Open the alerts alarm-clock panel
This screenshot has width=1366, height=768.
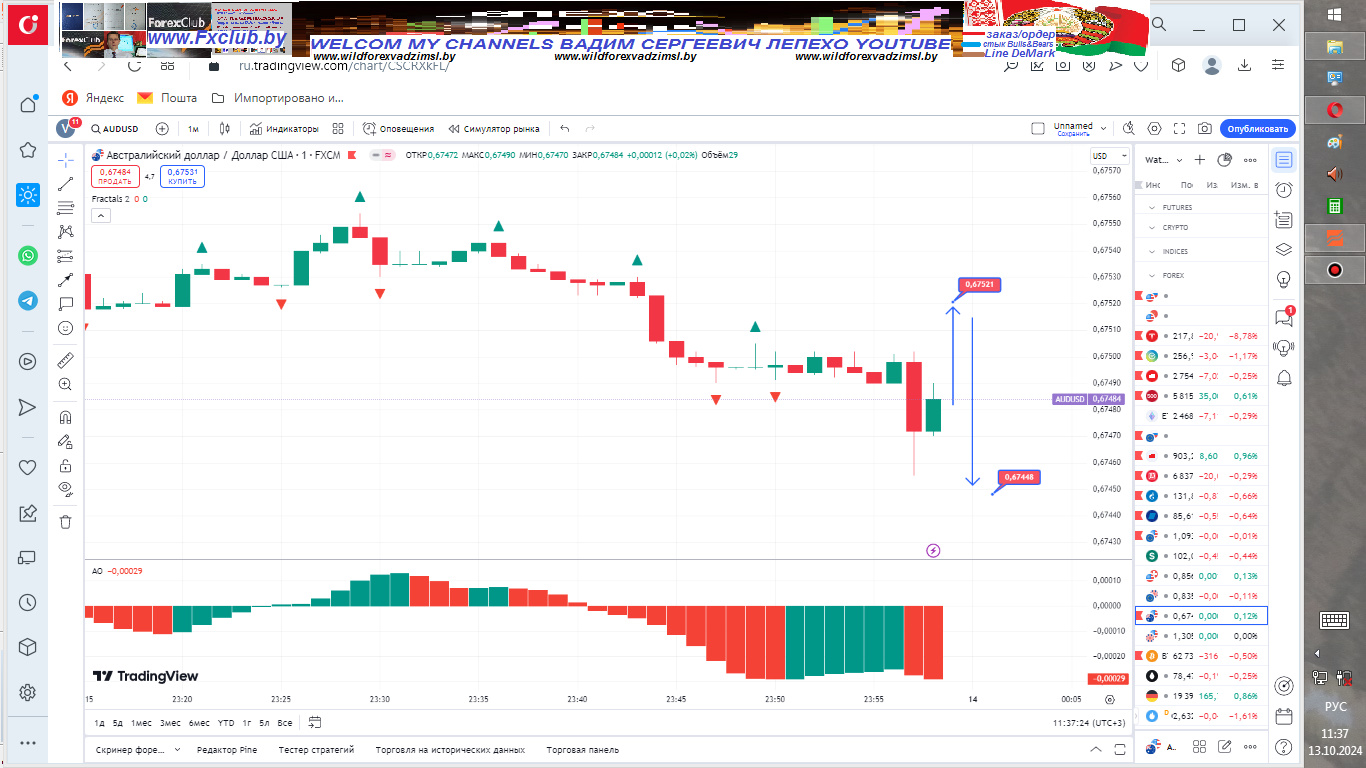click(x=1284, y=189)
